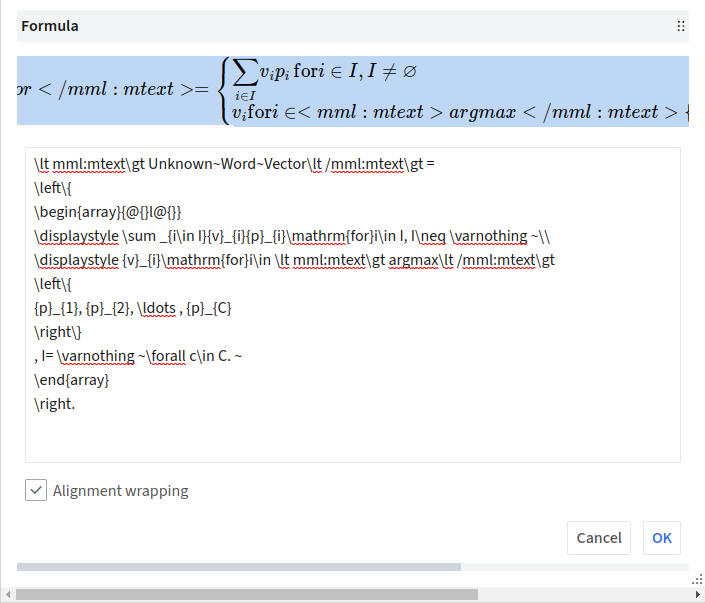This screenshot has height=603, width=705.
Task: Click the Alignment wrapping label text
Action: pyautogui.click(x=120, y=491)
